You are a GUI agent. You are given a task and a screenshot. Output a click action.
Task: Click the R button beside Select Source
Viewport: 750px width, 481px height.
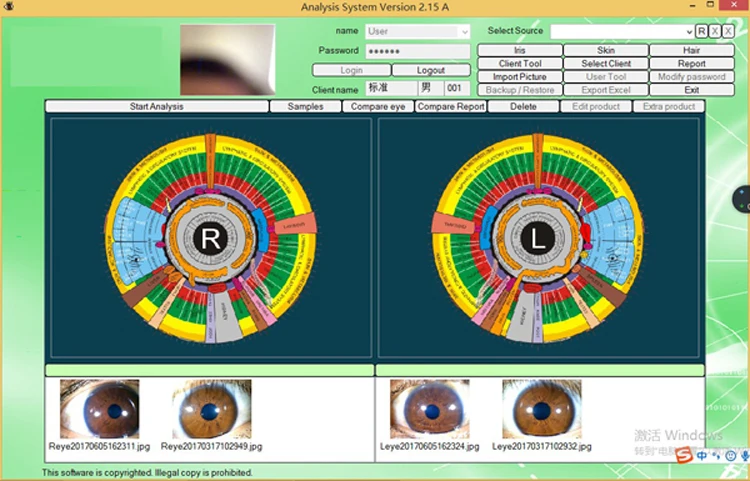pyautogui.click(x=702, y=32)
